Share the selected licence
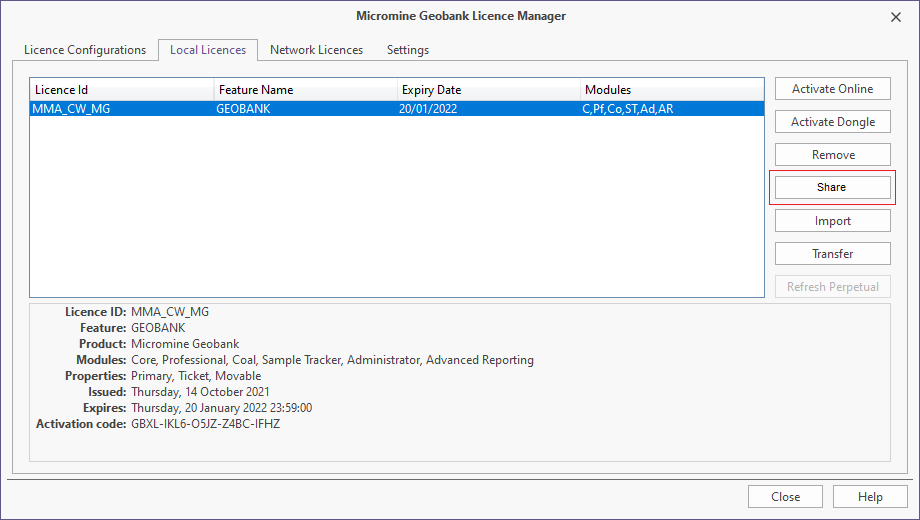This screenshot has width=920, height=520. point(833,187)
